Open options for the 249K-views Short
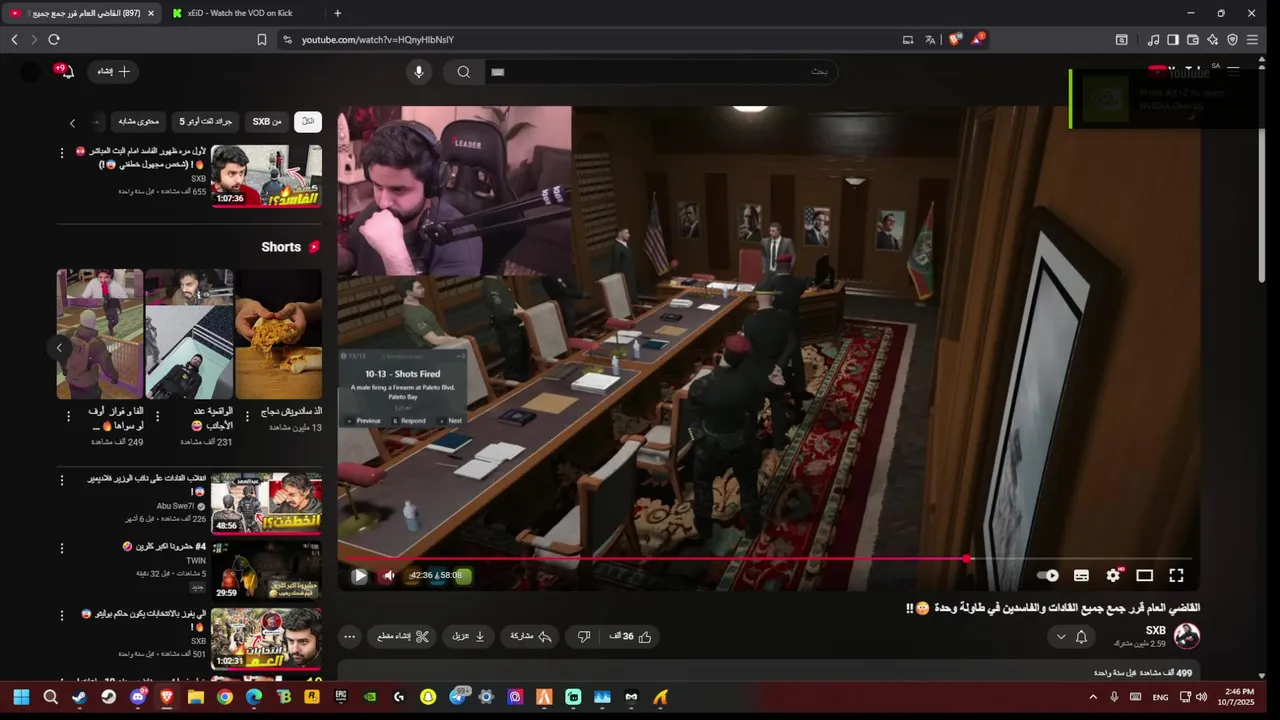The height and width of the screenshot is (720, 1280). tap(68, 415)
